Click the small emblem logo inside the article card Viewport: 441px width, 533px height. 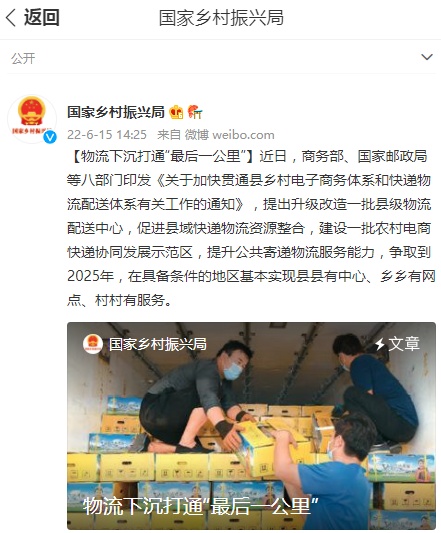pos(93,344)
